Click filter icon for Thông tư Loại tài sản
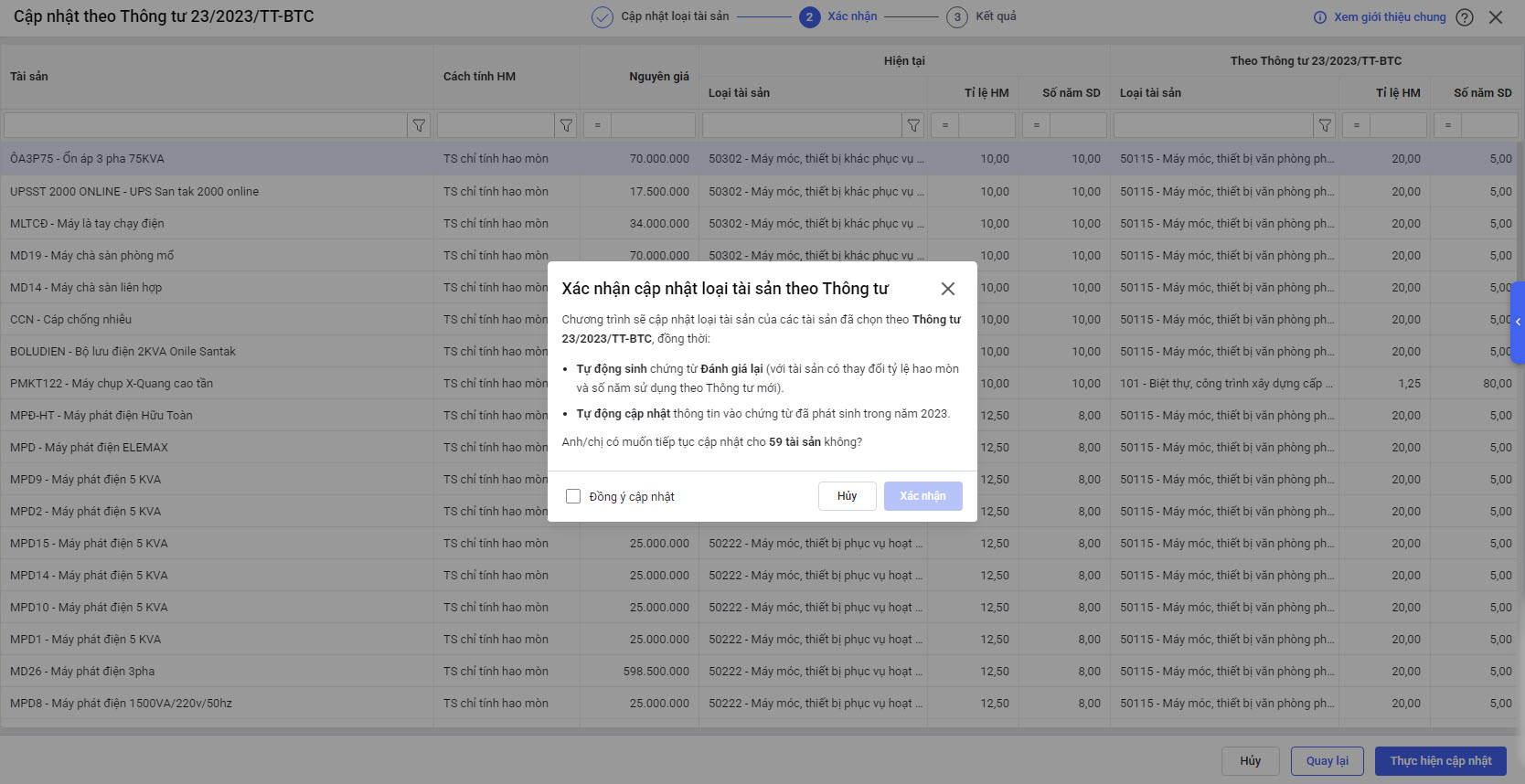Viewport: 1525px width, 784px height. pyautogui.click(x=1325, y=125)
